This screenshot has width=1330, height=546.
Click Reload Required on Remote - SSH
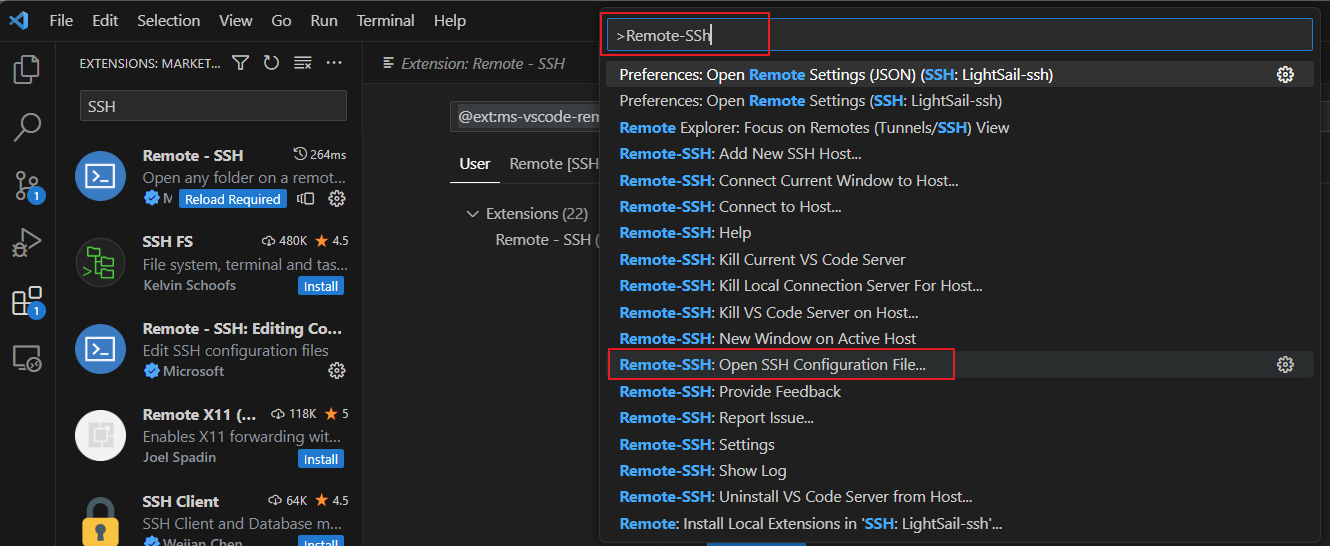coord(233,199)
